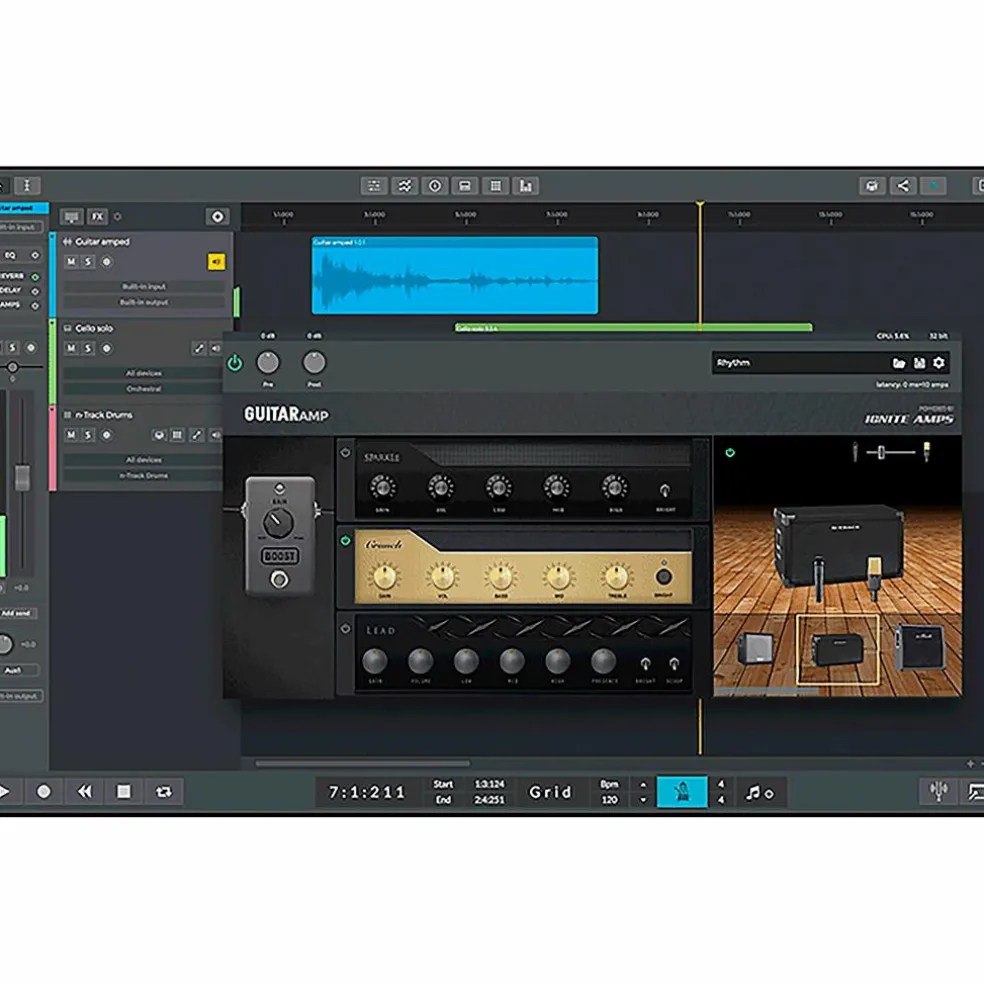
Task: Arm recording on the Guitar amped track
Action: 107,262
